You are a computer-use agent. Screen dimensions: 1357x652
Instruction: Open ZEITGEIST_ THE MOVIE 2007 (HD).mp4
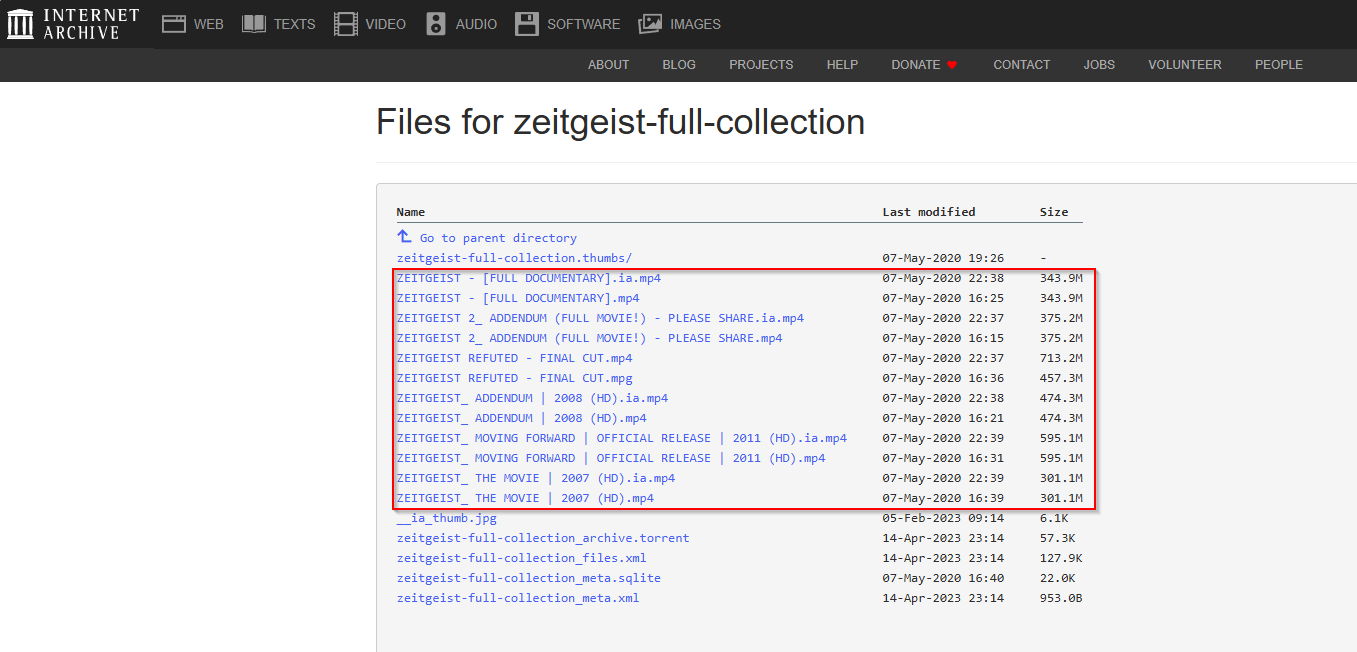pos(525,498)
